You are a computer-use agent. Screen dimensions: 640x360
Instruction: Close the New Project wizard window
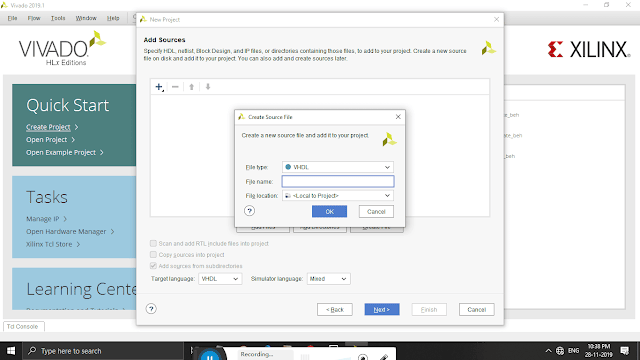pyautogui.click(x=496, y=19)
